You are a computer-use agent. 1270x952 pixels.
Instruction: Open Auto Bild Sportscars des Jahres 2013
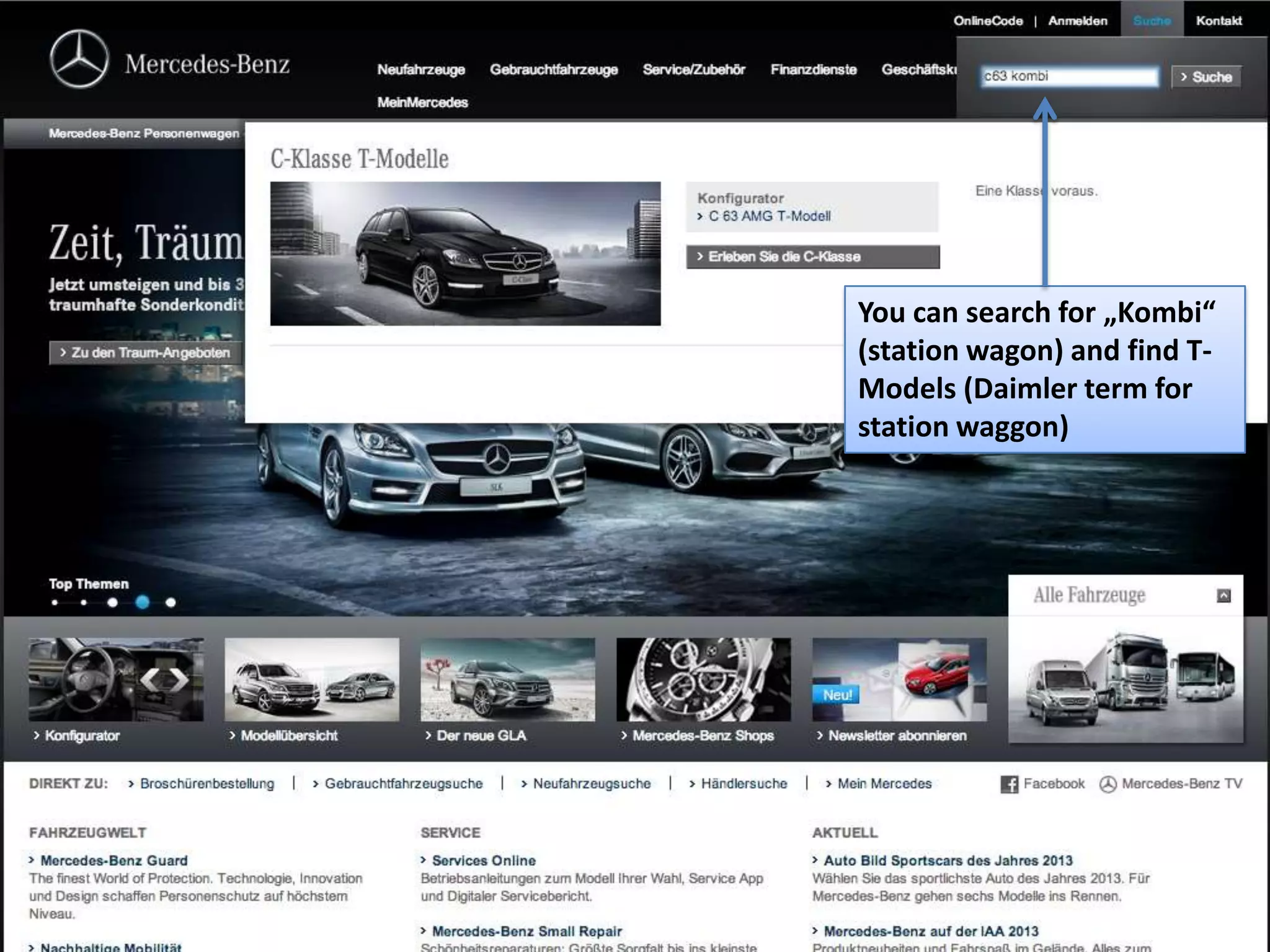tap(948, 861)
